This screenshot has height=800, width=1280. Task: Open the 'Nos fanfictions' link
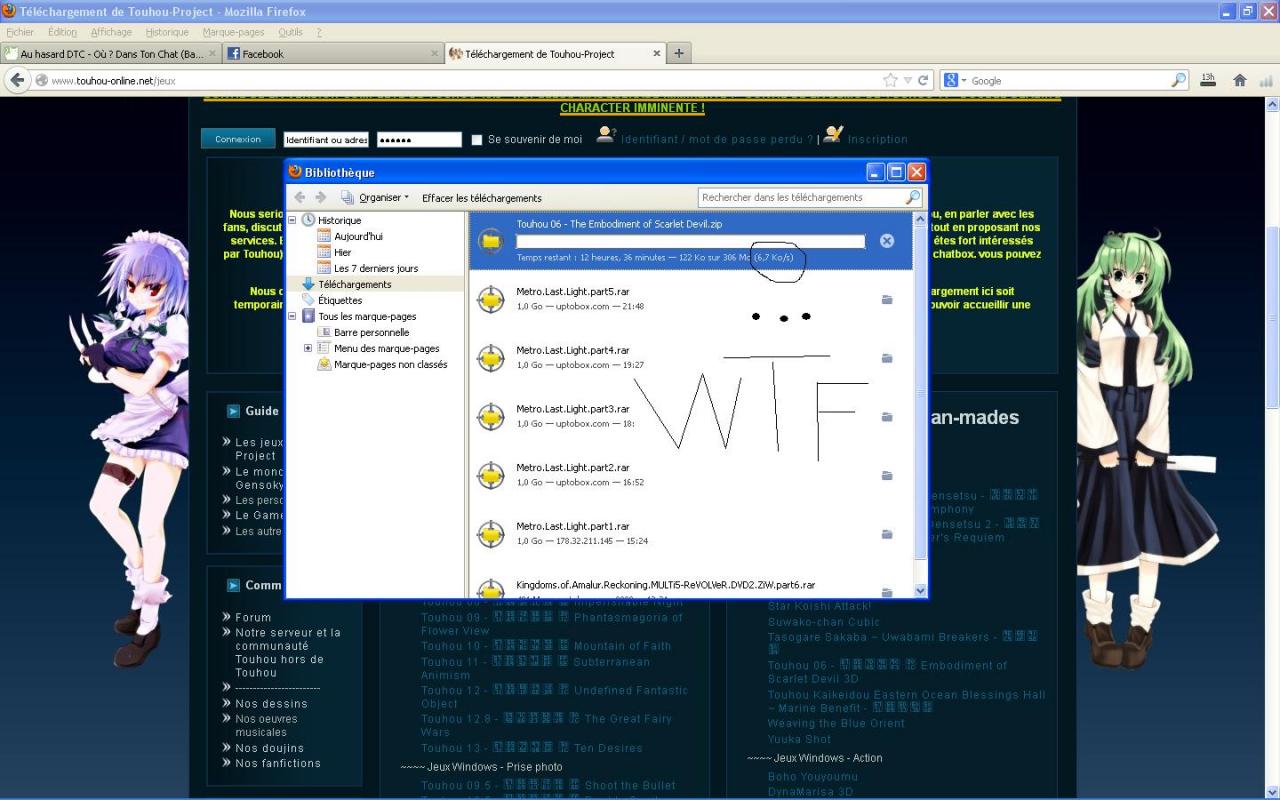278,764
